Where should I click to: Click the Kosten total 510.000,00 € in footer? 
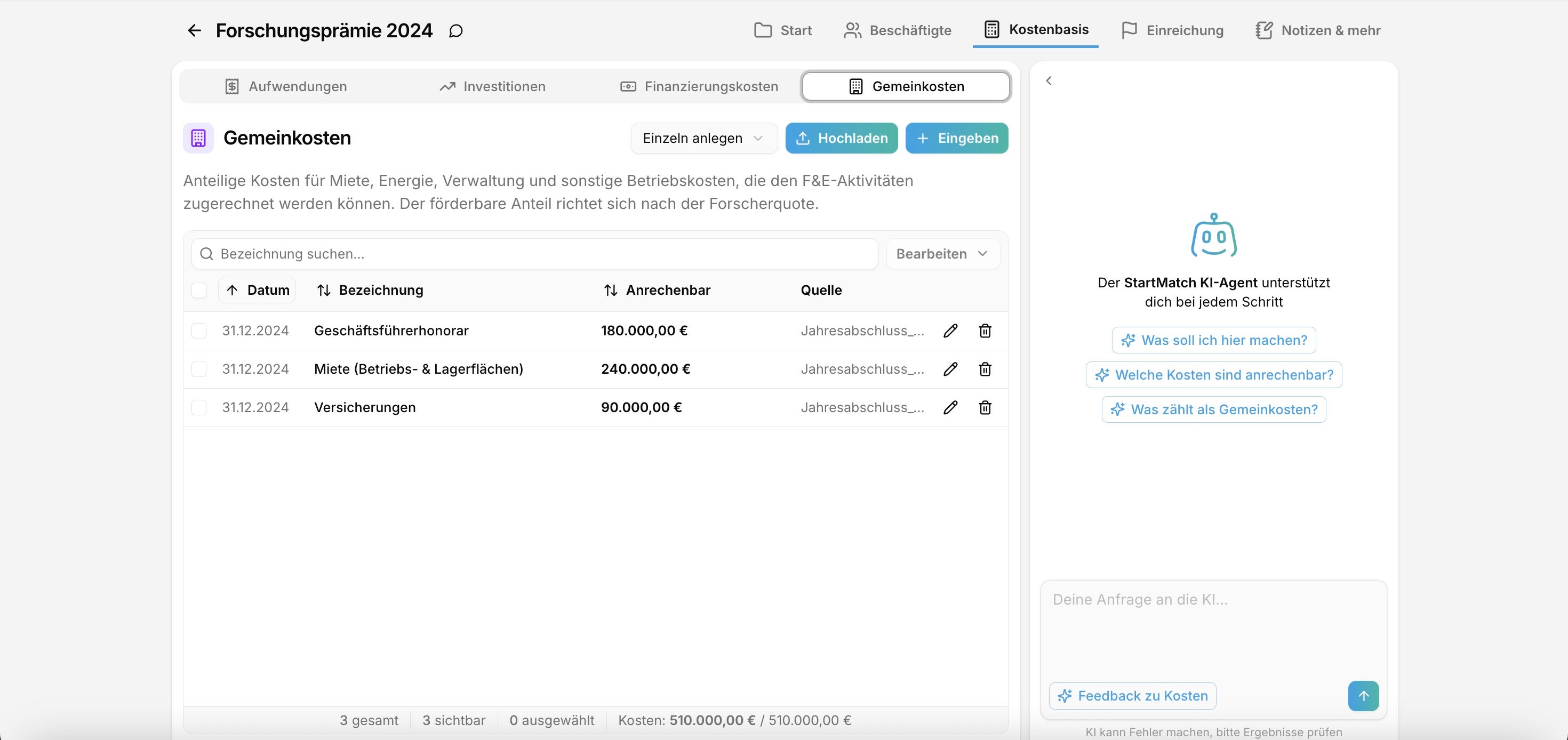(712, 720)
